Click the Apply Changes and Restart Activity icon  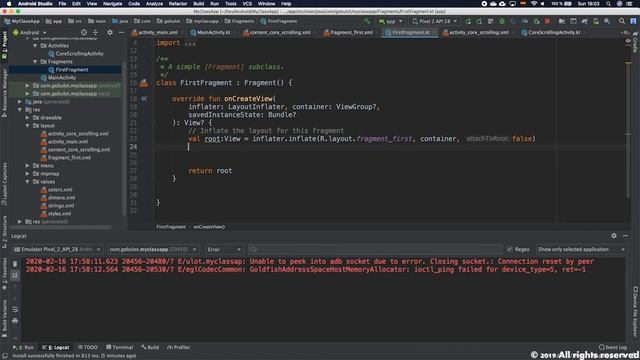[x=479, y=21]
